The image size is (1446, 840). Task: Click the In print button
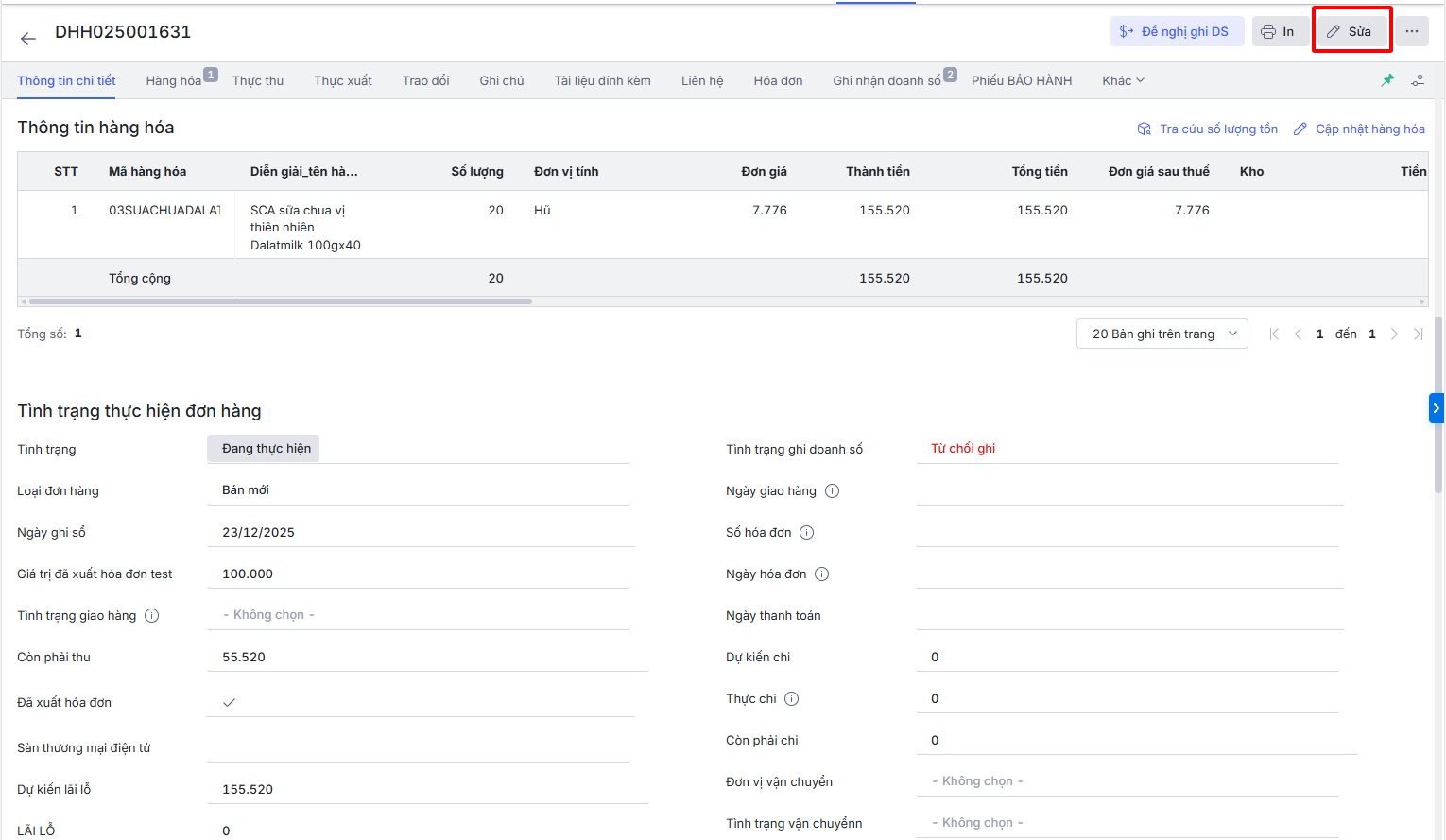[x=1278, y=31]
